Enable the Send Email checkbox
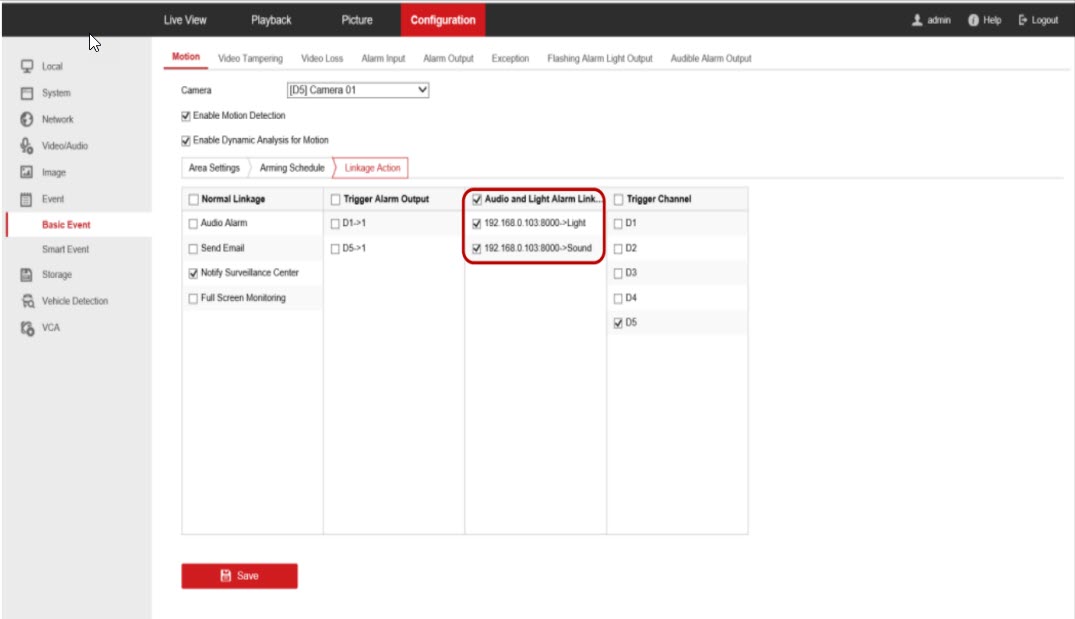 (x=193, y=248)
